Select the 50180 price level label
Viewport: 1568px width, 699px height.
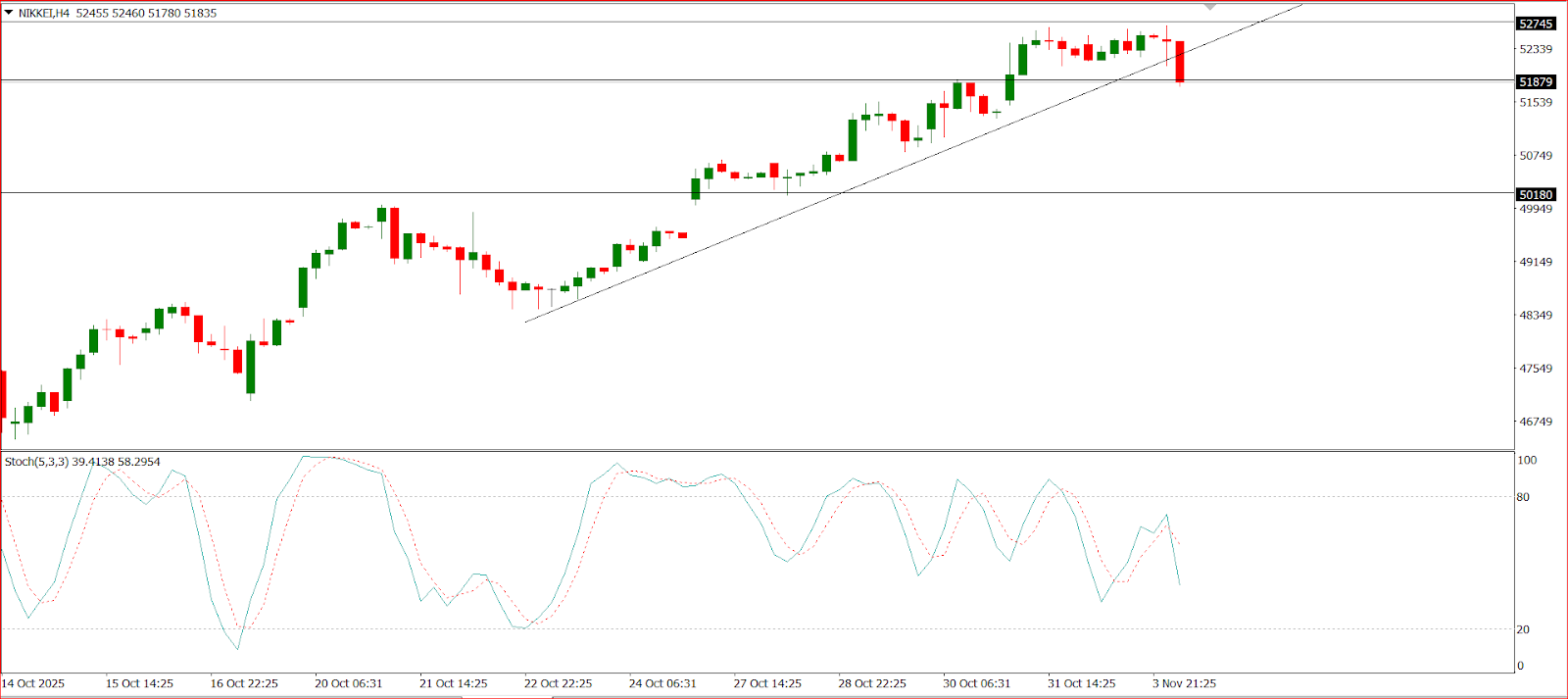pos(1535,195)
